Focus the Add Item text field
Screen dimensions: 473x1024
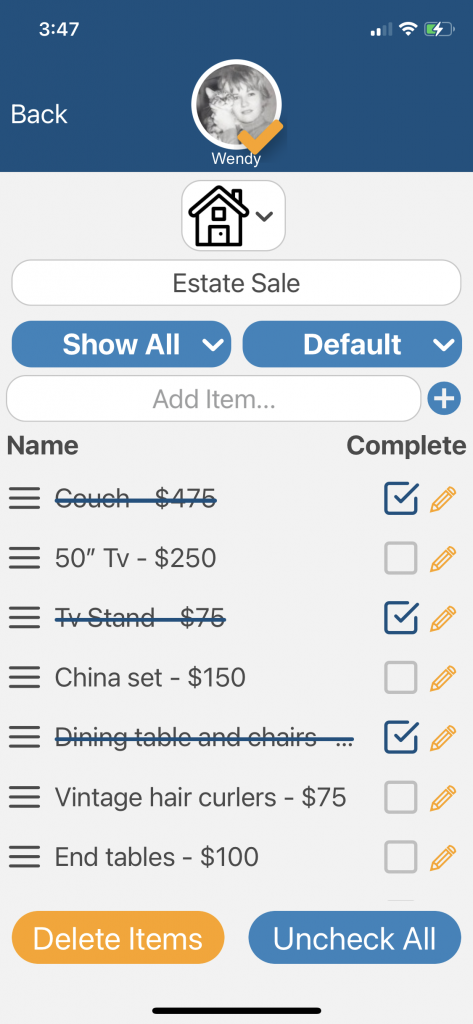[x=214, y=398]
